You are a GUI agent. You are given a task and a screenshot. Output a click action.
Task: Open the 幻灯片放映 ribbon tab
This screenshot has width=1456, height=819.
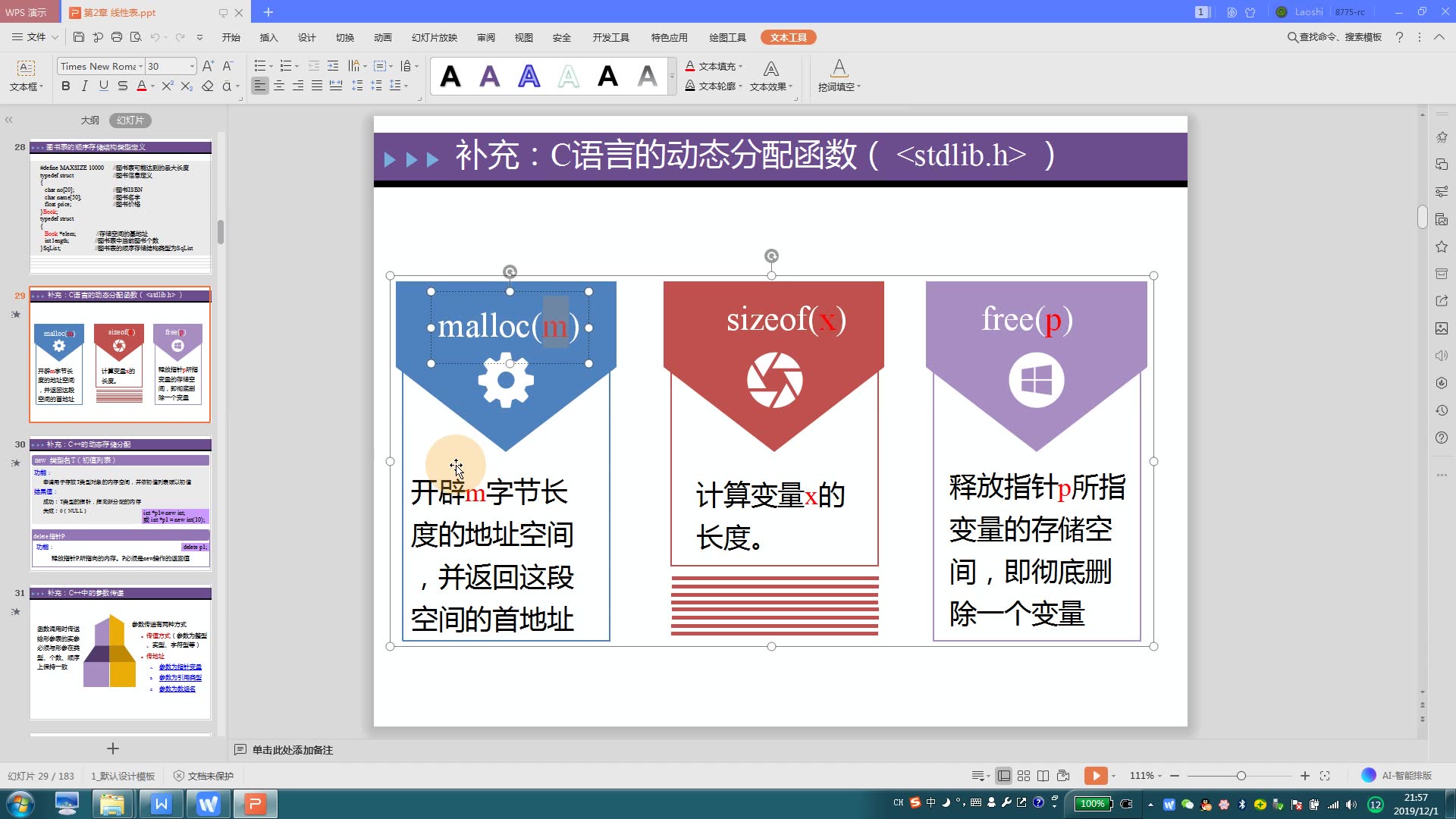tap(434, 37)
